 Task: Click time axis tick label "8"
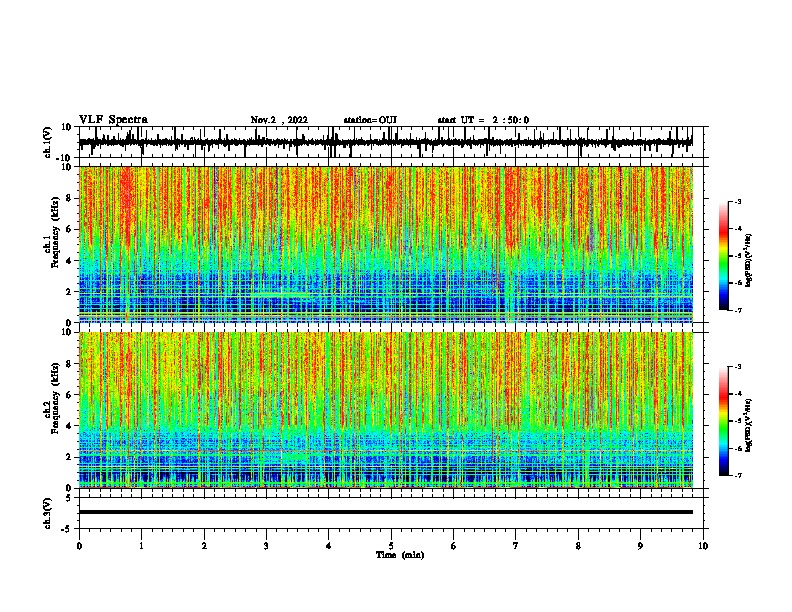(x=578, y=546)
